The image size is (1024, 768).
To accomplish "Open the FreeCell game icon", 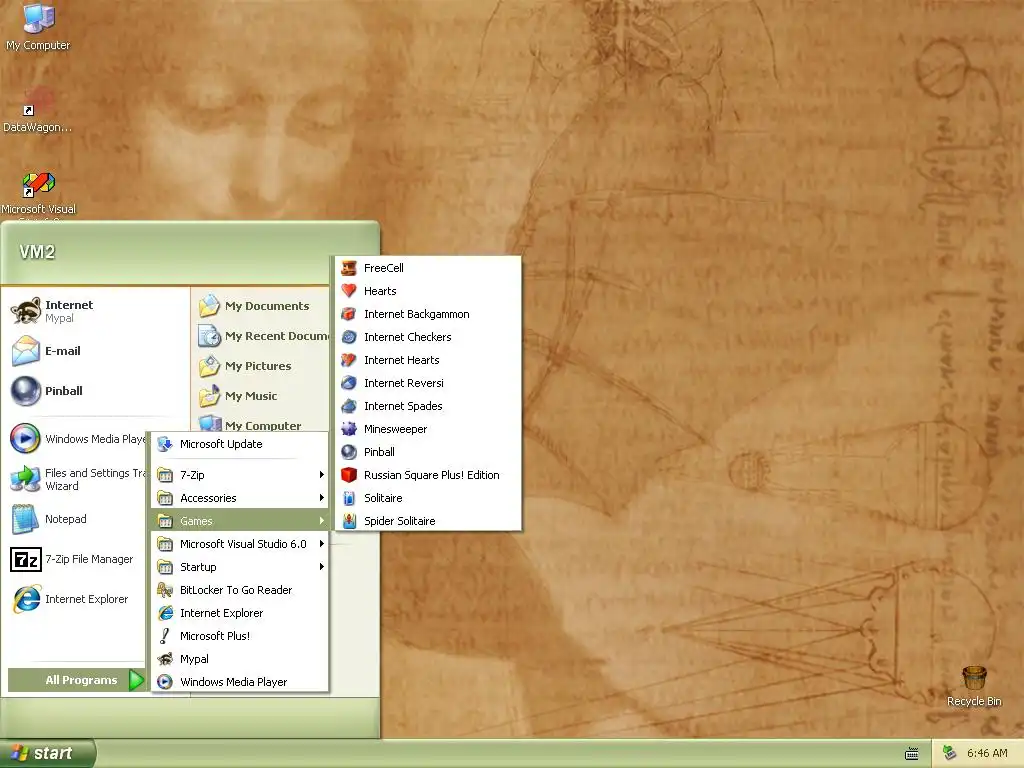I will pyautogui.click(x=349, y=268).
